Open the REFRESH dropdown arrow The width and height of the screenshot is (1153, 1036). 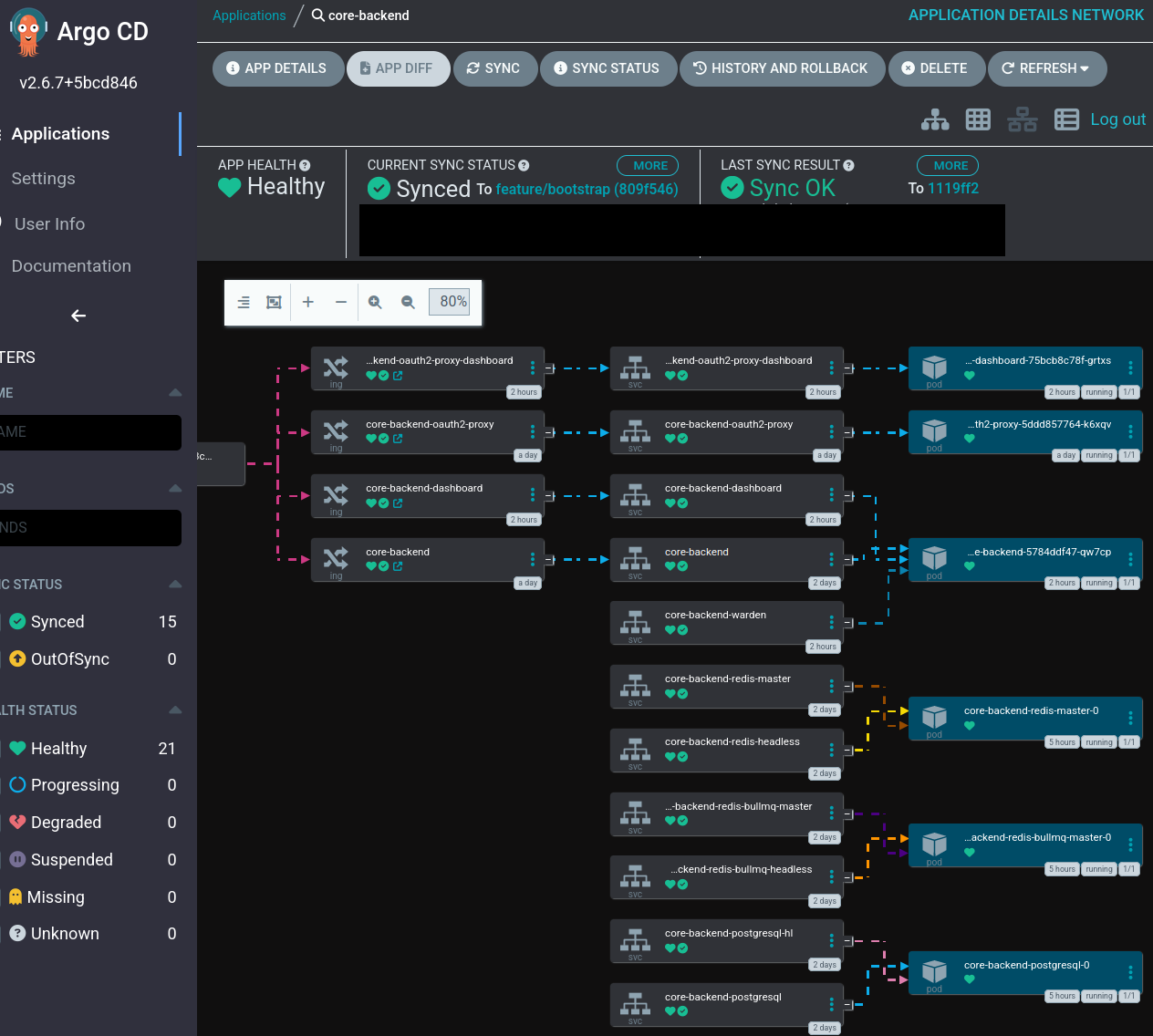(x=1085, y=68)
